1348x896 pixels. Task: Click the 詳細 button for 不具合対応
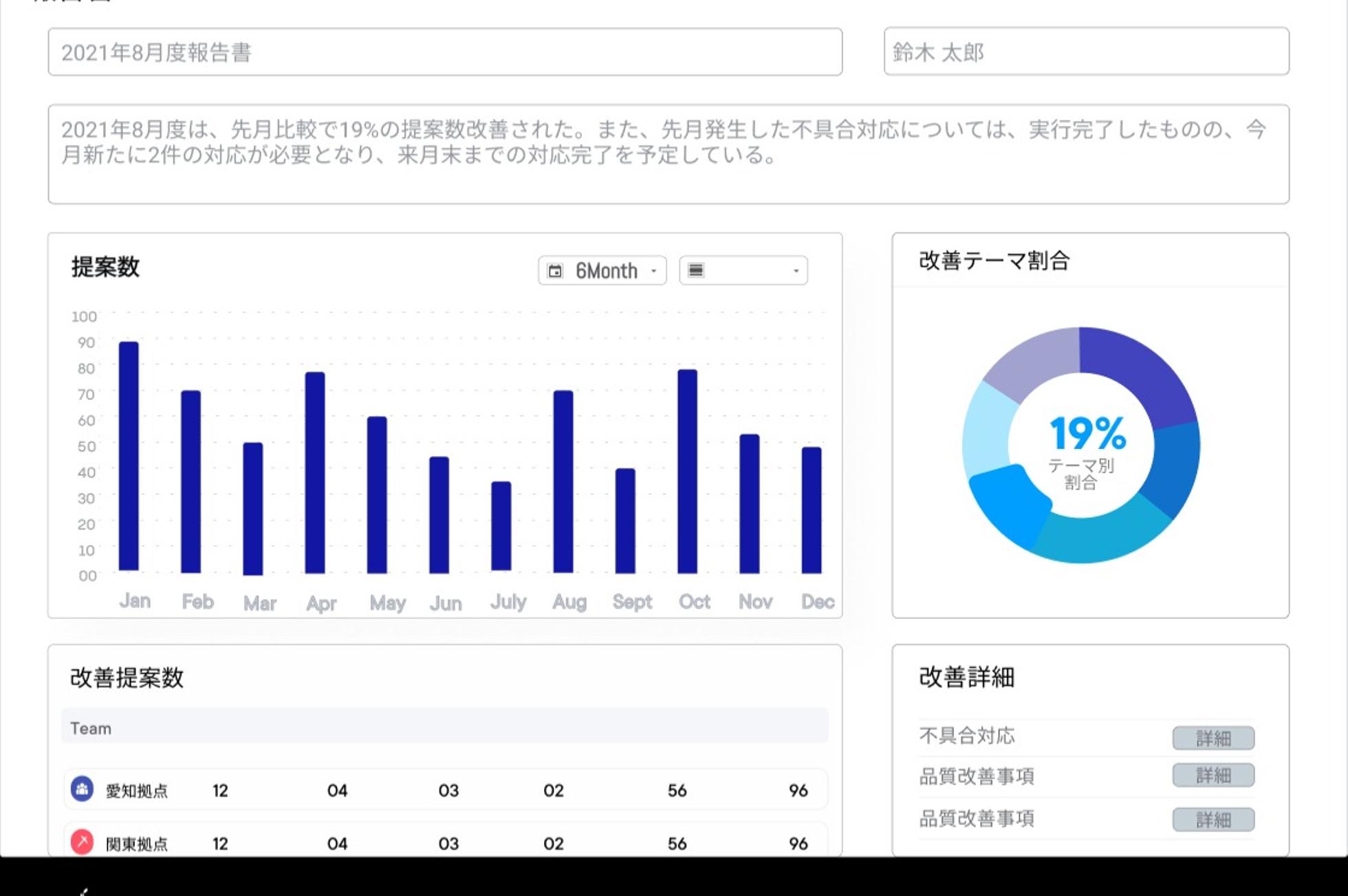[x=1213, y=738]
